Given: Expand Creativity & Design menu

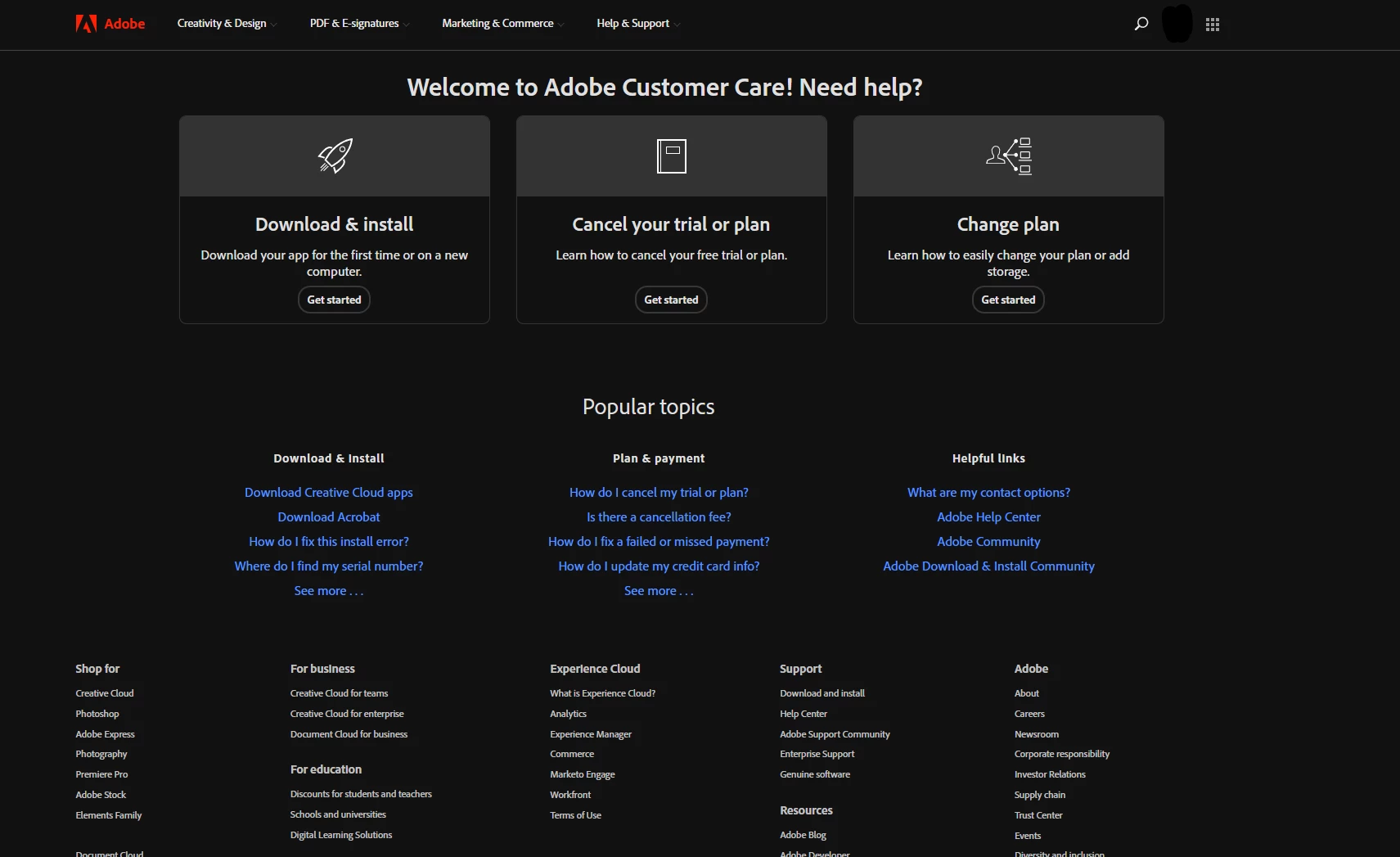Looking at the screenshot, I should 227,24.
